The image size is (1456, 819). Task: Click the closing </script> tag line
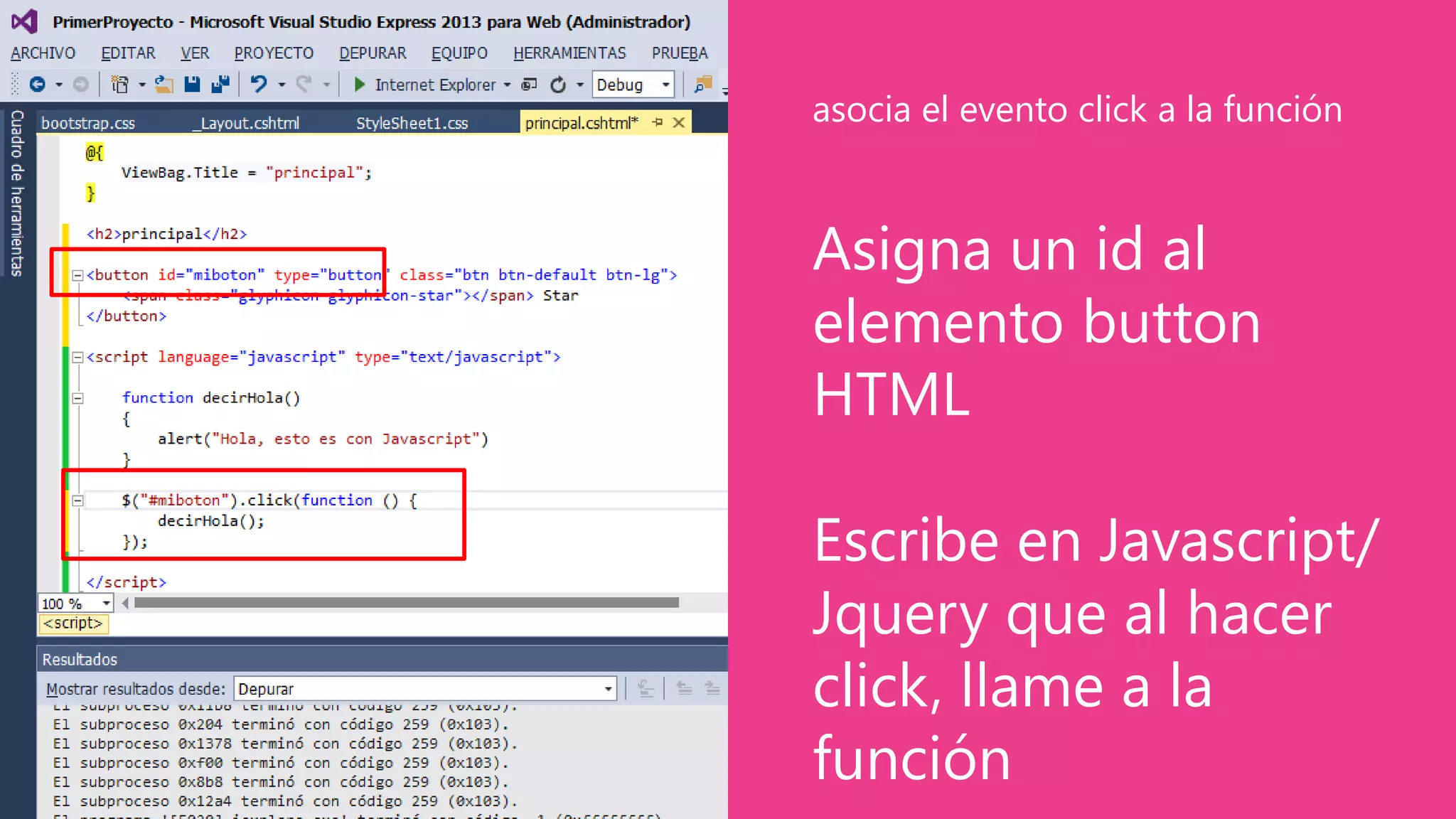126,582
